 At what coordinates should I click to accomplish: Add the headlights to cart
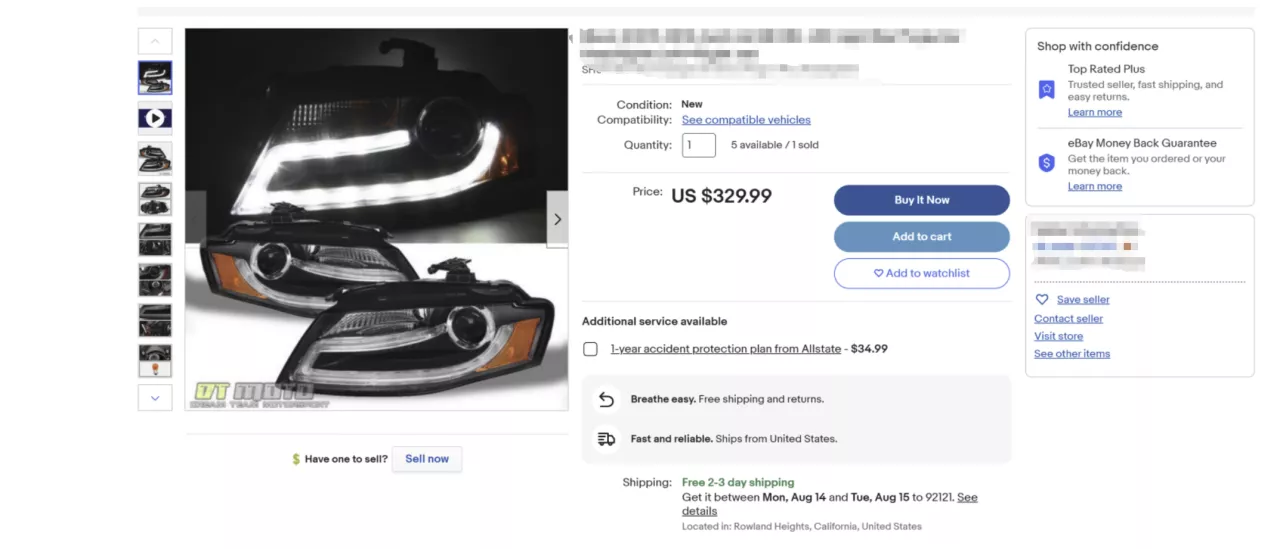(921, 237)
